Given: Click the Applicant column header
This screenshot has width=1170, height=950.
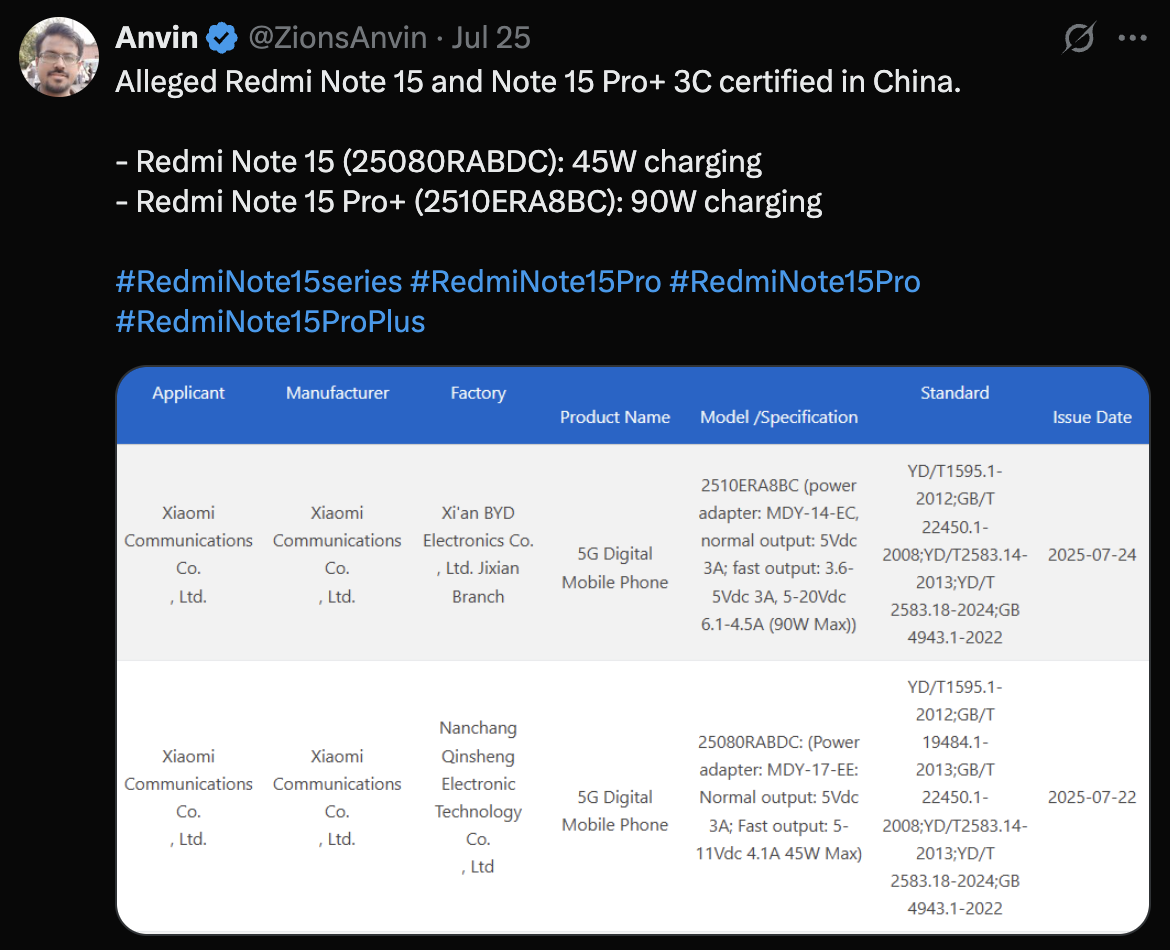Looking at the screenshot, I should point(188,393).
